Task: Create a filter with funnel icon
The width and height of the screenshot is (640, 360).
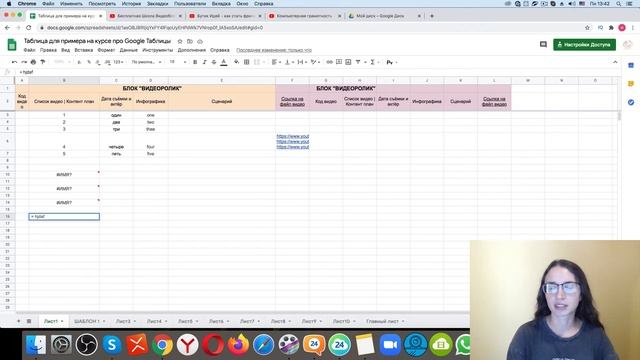Action: pos(358,62)
